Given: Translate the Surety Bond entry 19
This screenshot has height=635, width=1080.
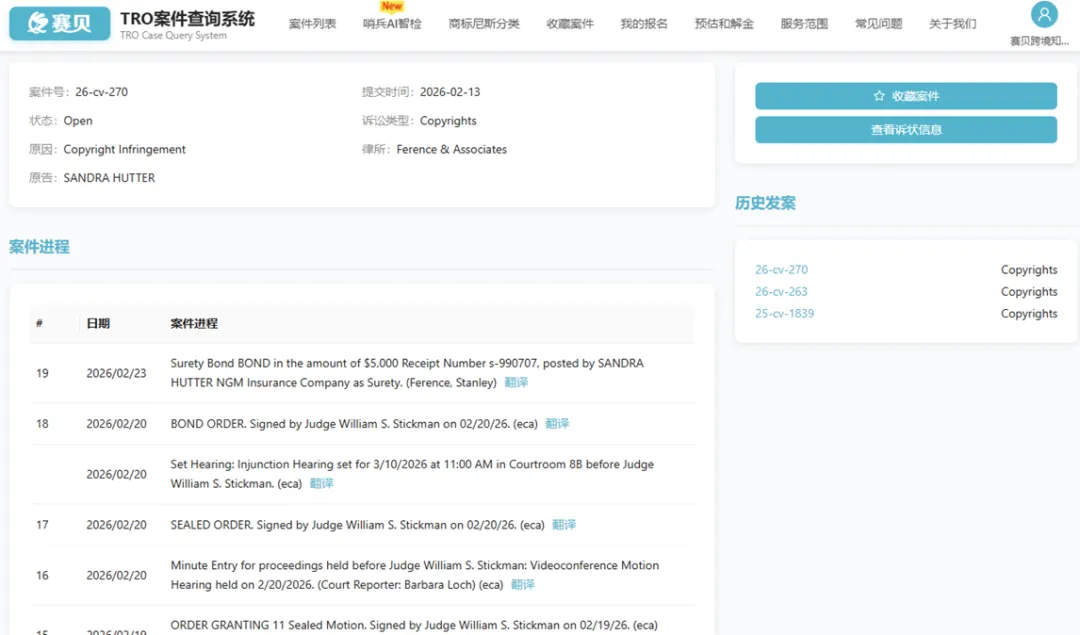Looking at the screenshot, I should [516, 383].
